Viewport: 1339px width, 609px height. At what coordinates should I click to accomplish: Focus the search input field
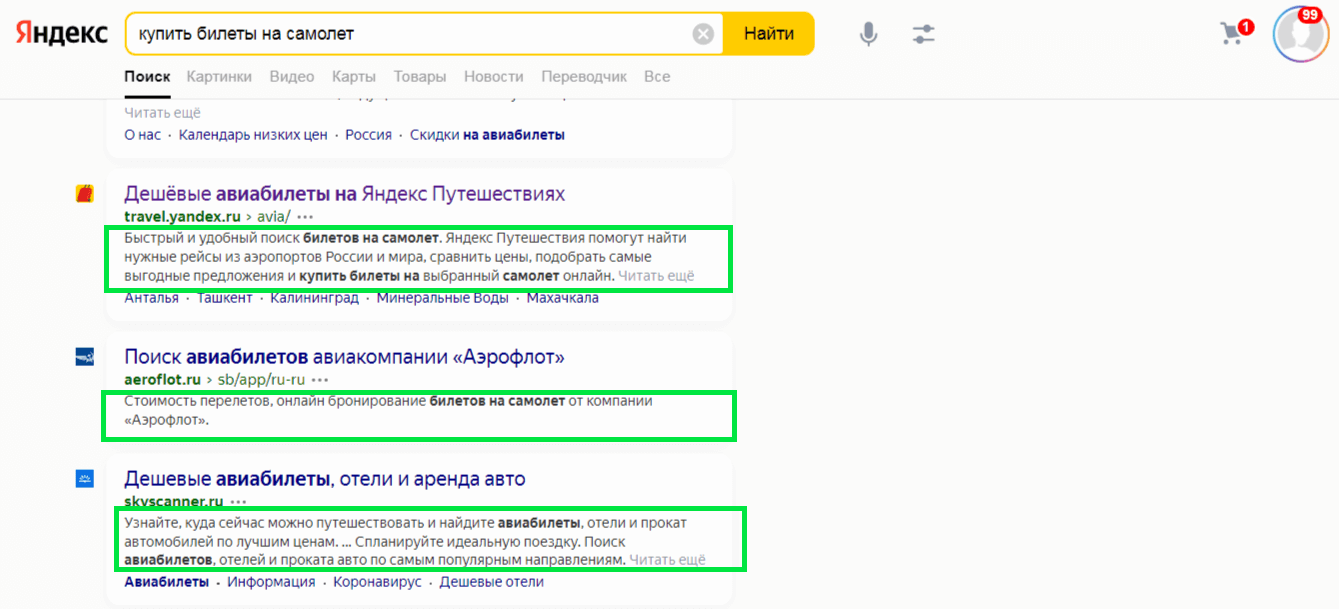(x=400, y=35)
